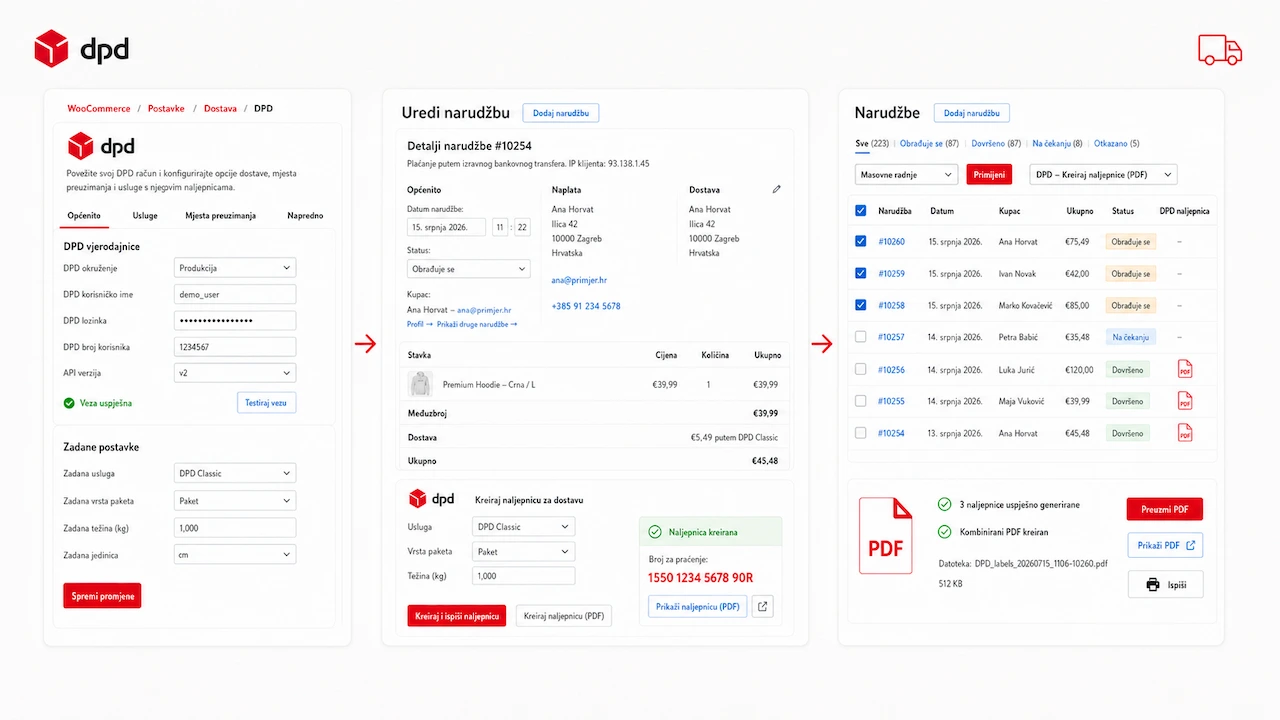The height and width of the screenshot is (720, 1280).
Task: Click the green check icon in Naljepnica kreirana
Action: pyautogui.click(x=655, y=532)
